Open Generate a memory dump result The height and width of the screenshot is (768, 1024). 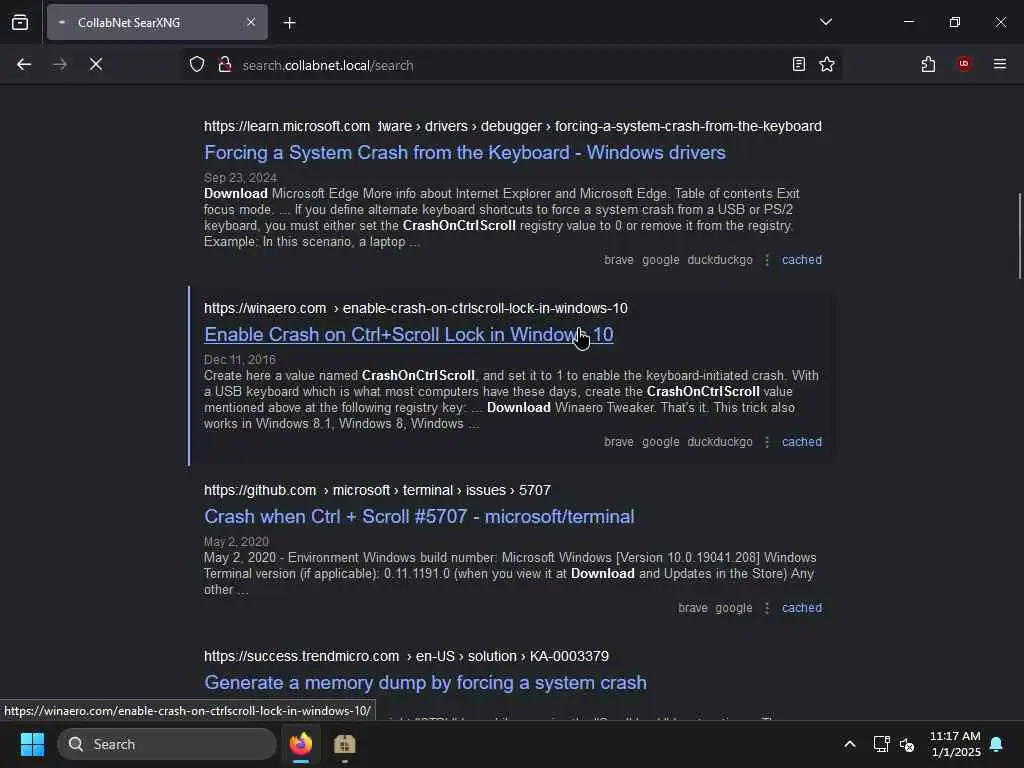[425, 682]
